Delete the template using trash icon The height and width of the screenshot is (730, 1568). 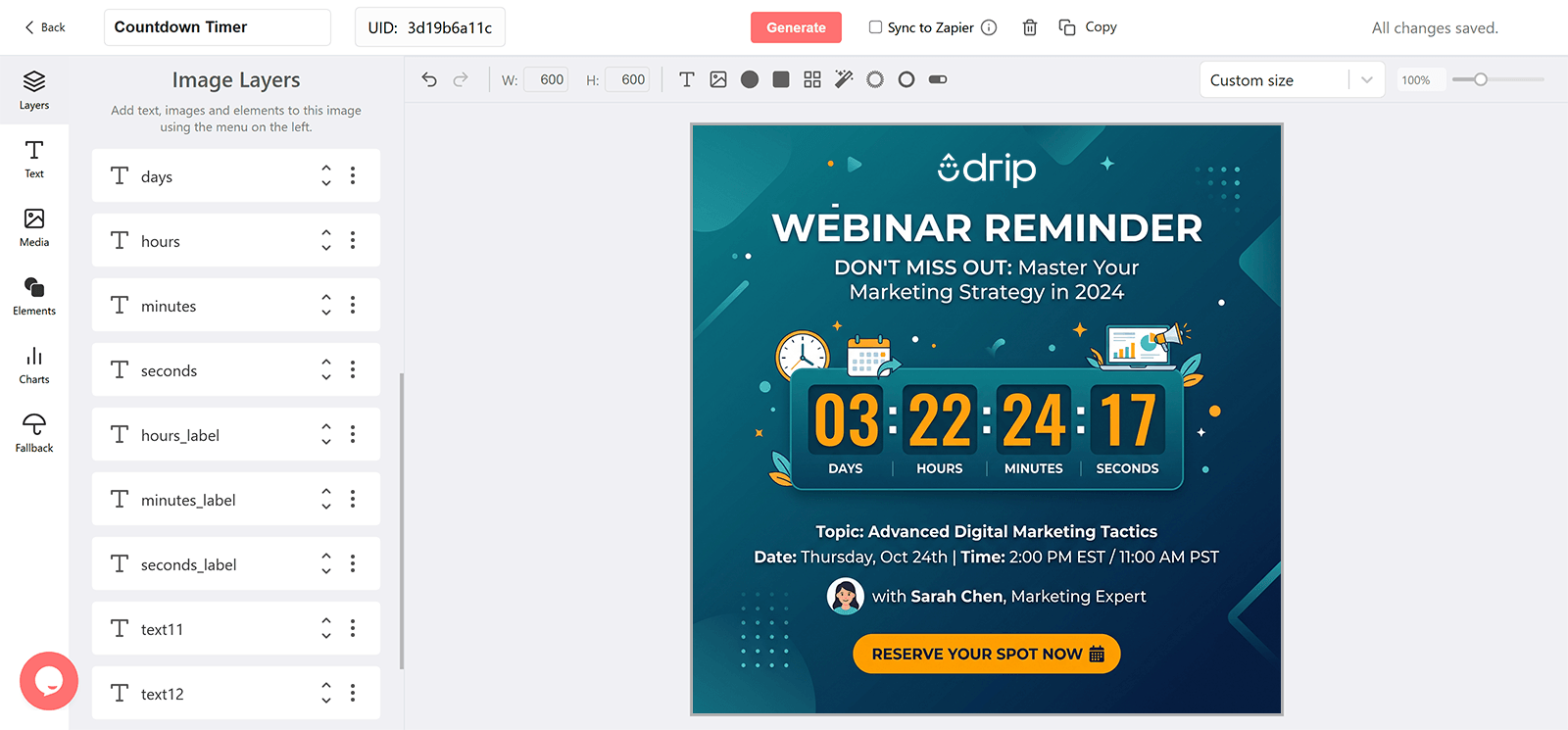click(x=1030, y=27)
